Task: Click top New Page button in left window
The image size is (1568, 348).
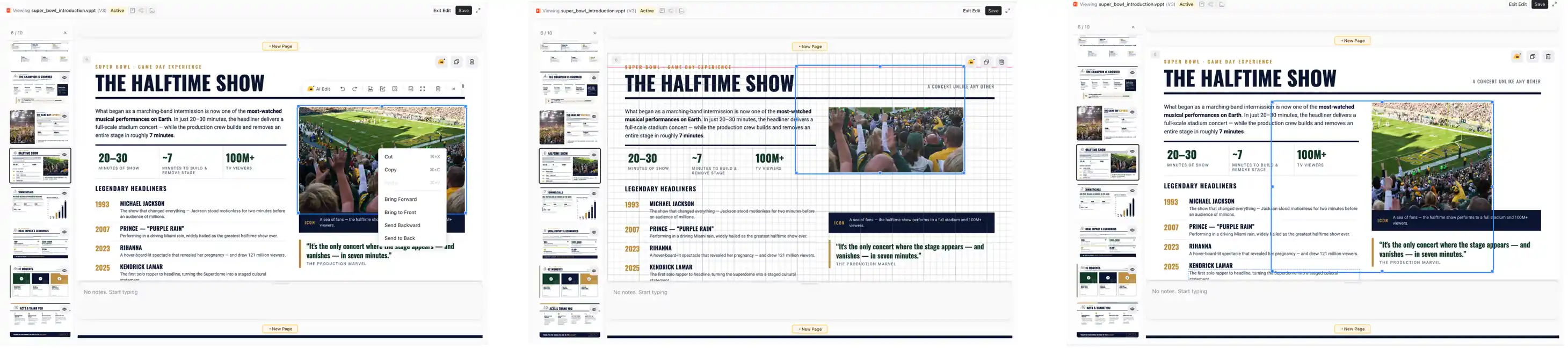Action: pyautogui.click(x=280, y=46)
